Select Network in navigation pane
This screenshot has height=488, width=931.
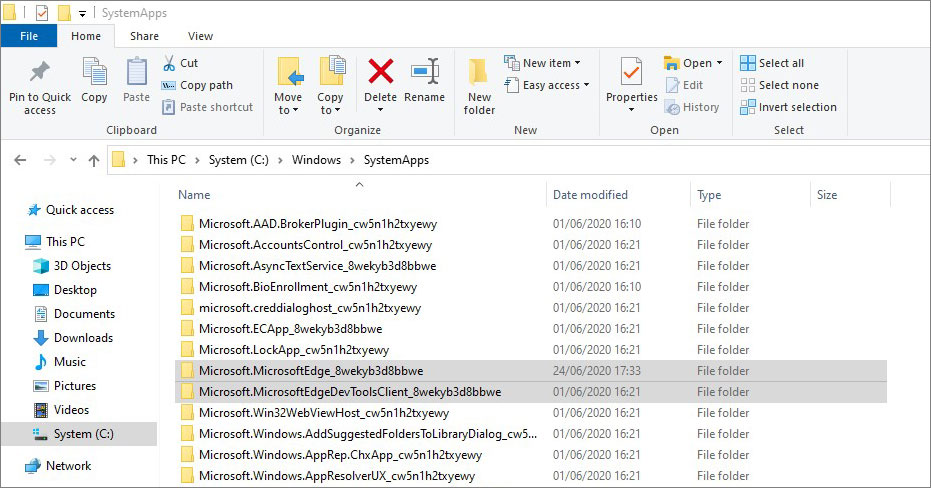click(58, 466)
